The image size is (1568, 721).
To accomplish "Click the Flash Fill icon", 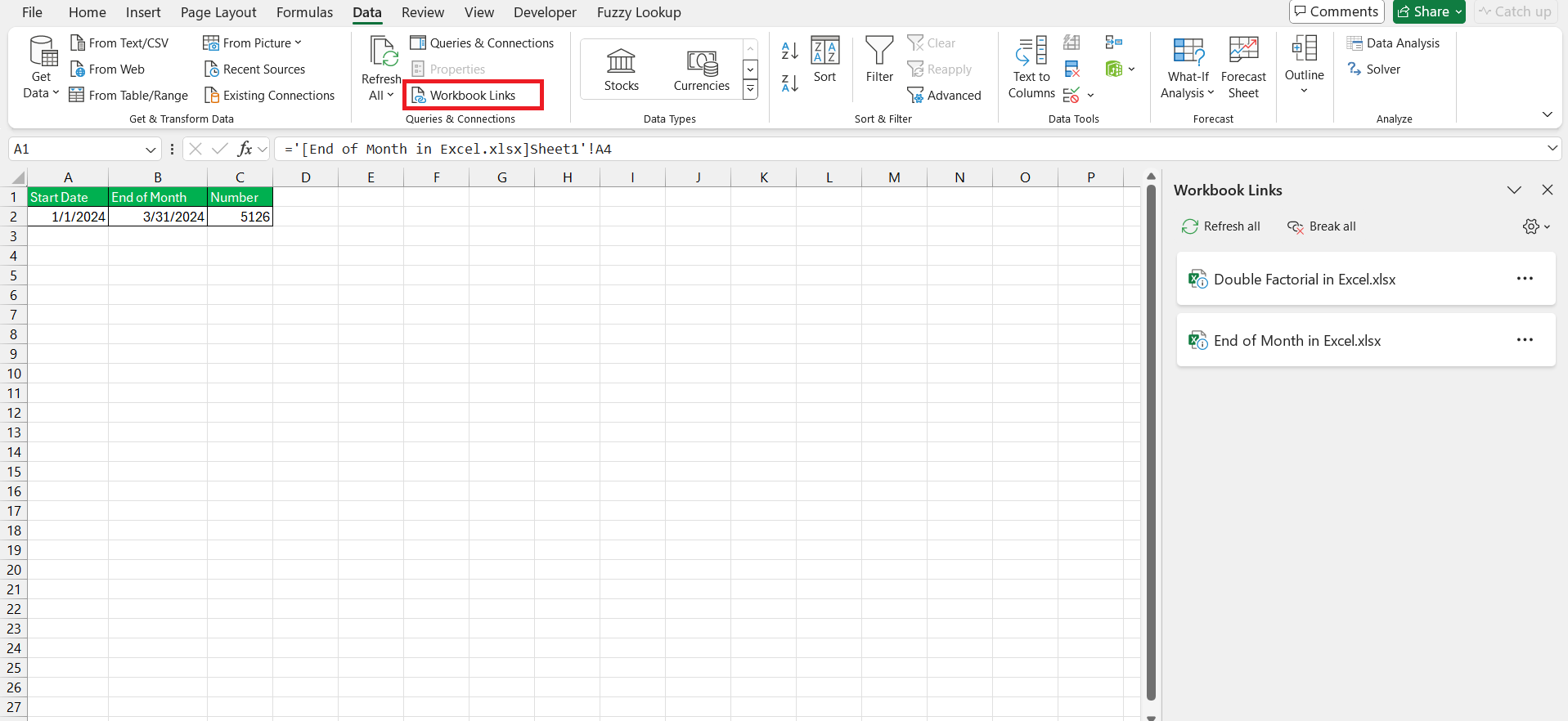I will [1072, 43].
